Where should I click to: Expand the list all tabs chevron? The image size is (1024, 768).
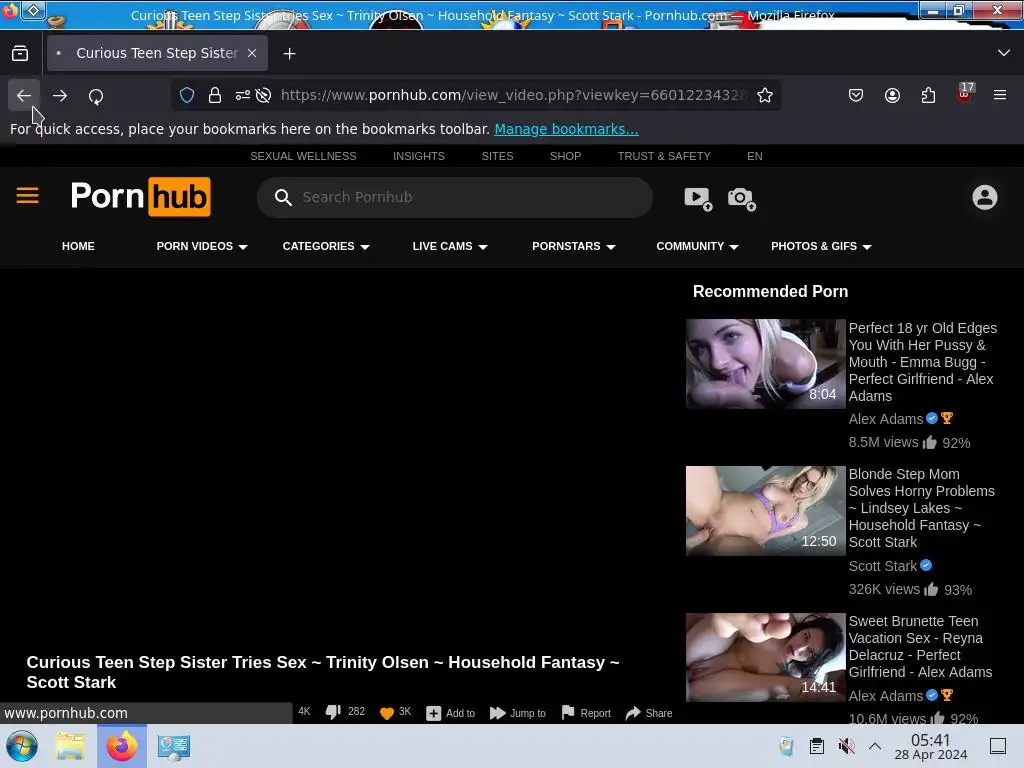[x=1004, y=53]
